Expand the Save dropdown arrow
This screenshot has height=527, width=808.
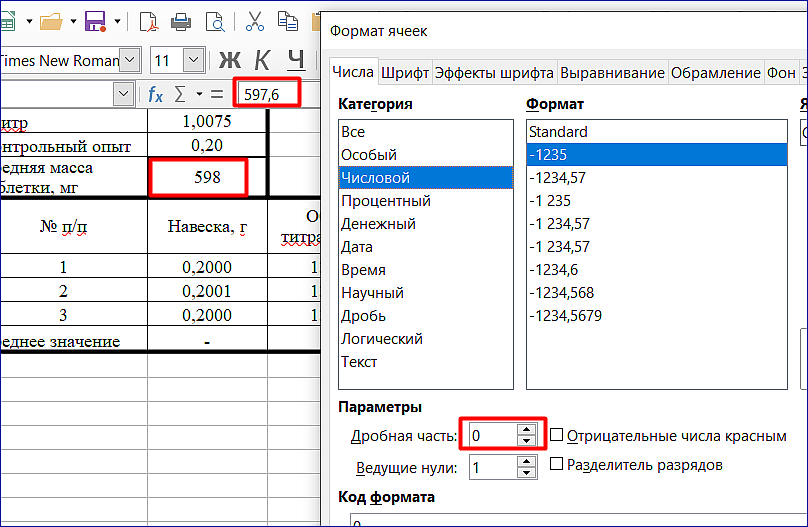click(117, 22)
